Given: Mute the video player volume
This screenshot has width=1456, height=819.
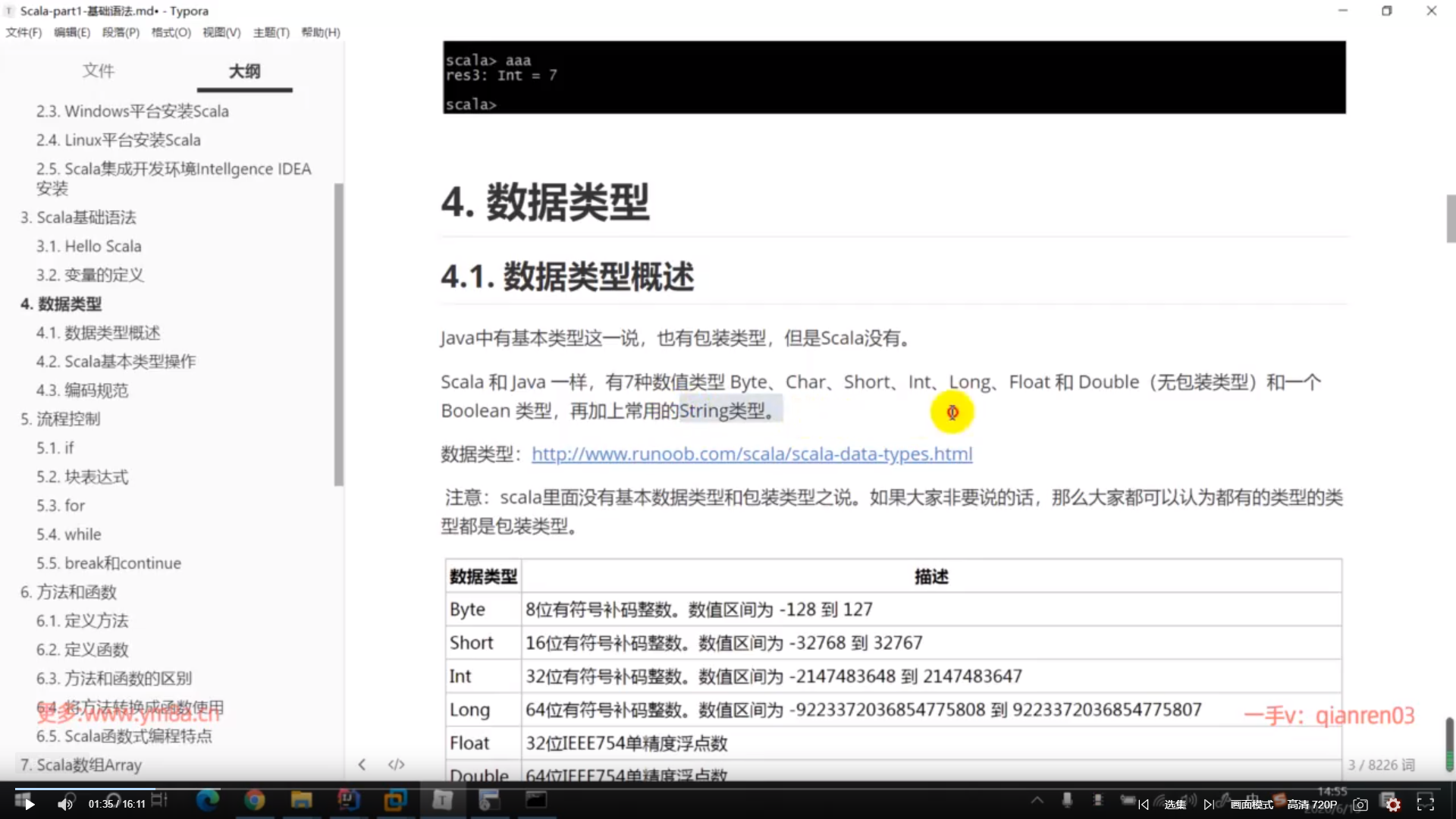Looking at the screenshot, I should pos(66,805).
